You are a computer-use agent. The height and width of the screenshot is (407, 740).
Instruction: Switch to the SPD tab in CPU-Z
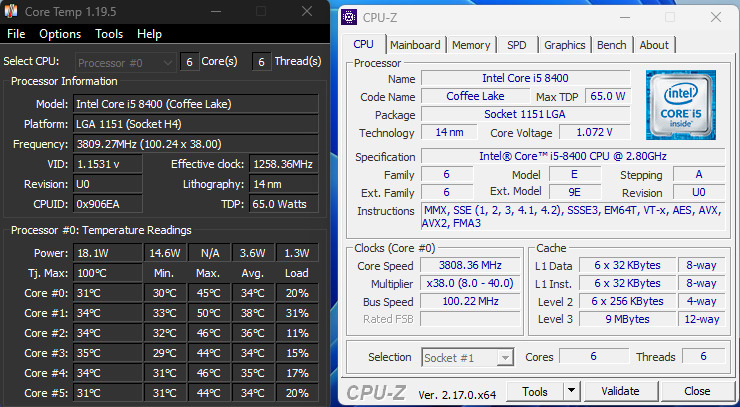[516, 45]
